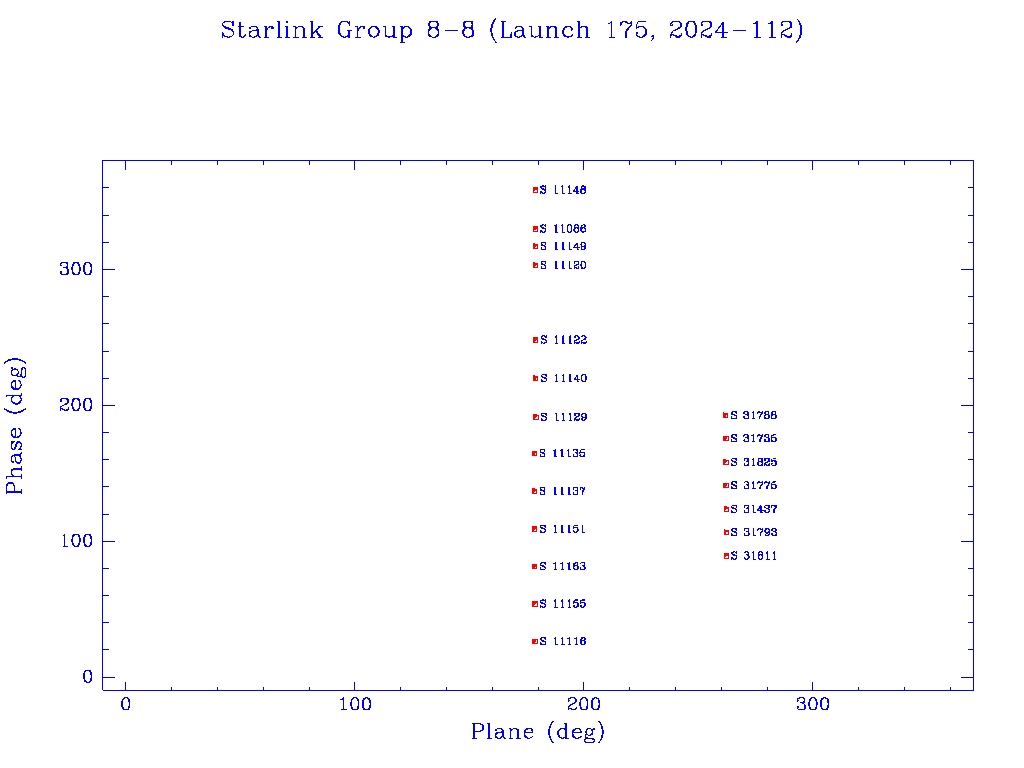Select the S 11116 satellite label
The width and height of the screenshot is (1024, 768).
[563, 641]
